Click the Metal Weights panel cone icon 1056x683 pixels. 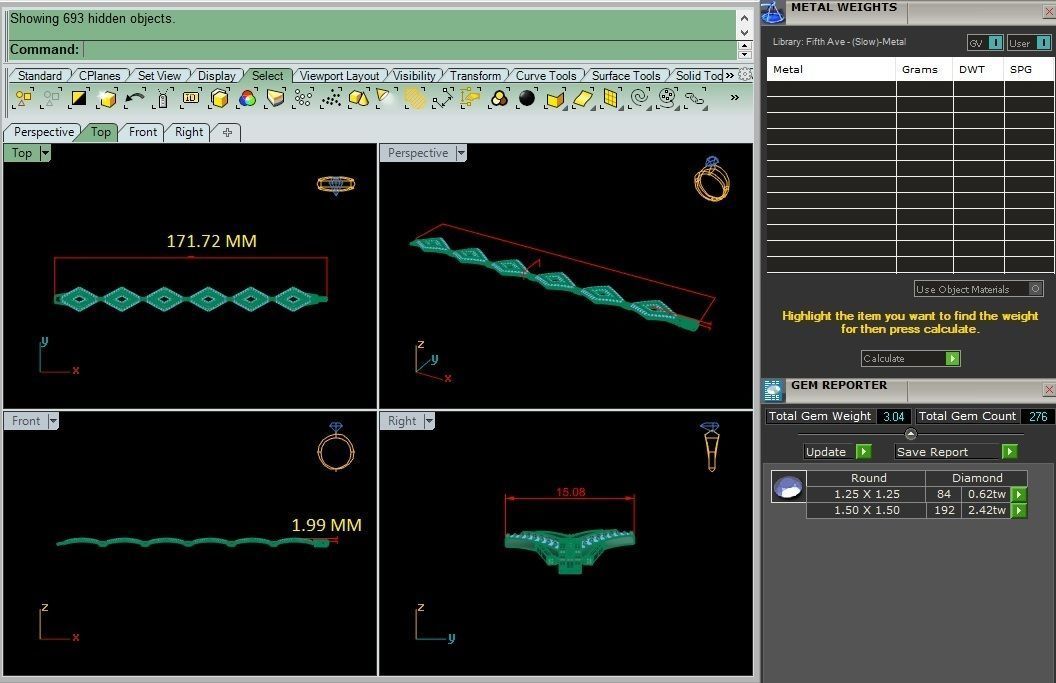pyautogui.click(x=772, y=12)
